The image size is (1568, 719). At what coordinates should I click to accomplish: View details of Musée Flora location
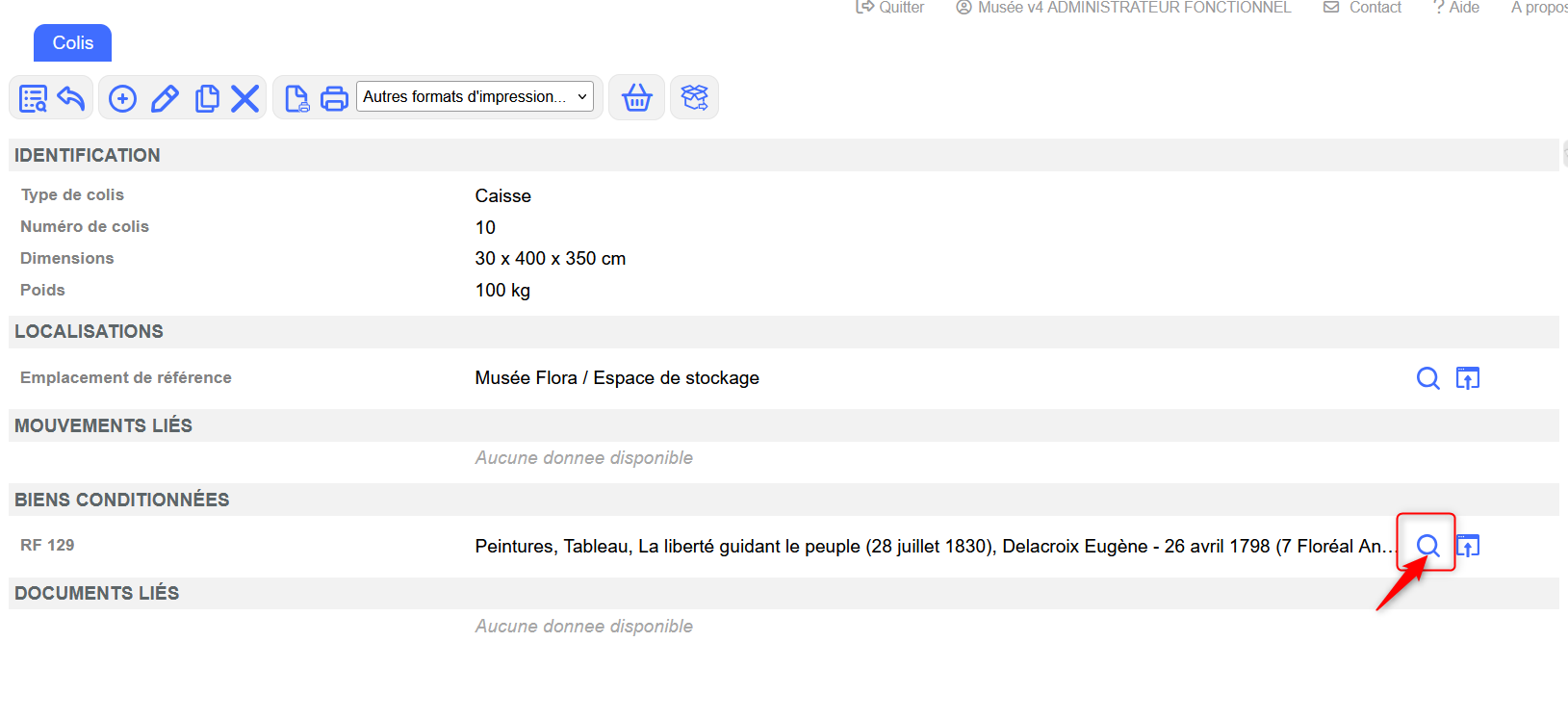coord(1427,378)
